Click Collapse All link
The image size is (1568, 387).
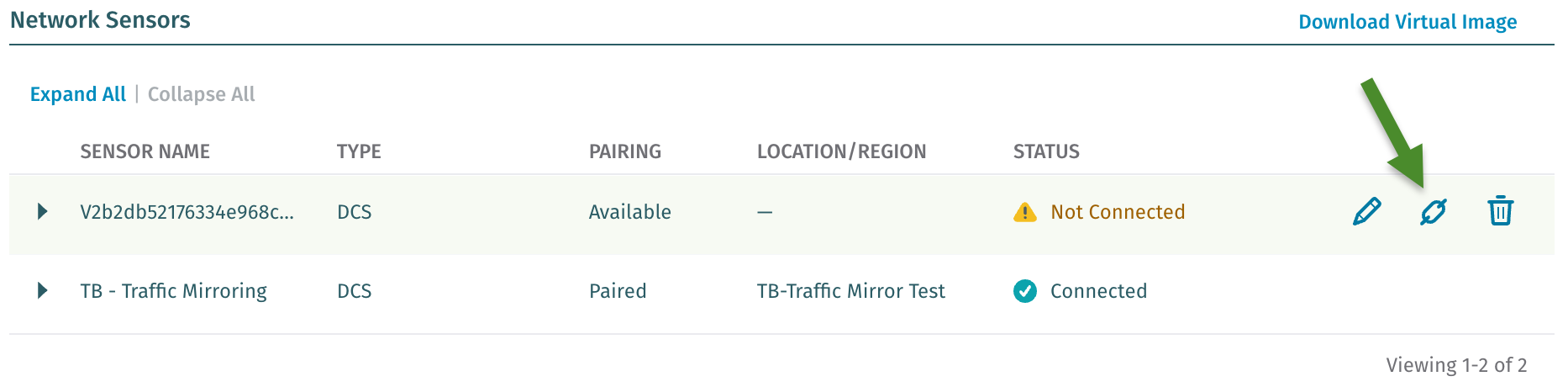coord(202,94)
